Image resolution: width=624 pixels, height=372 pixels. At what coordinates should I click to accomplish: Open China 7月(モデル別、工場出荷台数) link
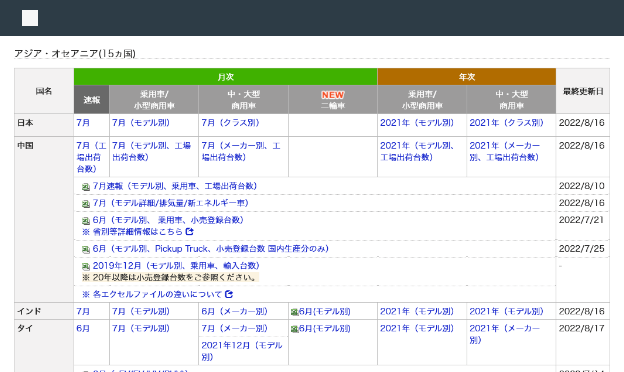[151, 151]
